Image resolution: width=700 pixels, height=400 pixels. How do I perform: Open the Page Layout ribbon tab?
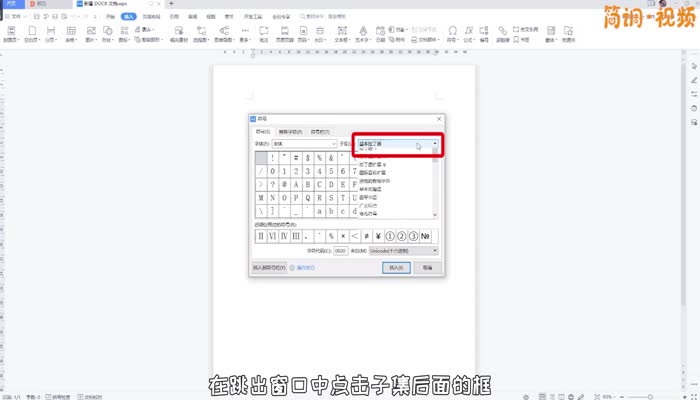tap(151, 17)
